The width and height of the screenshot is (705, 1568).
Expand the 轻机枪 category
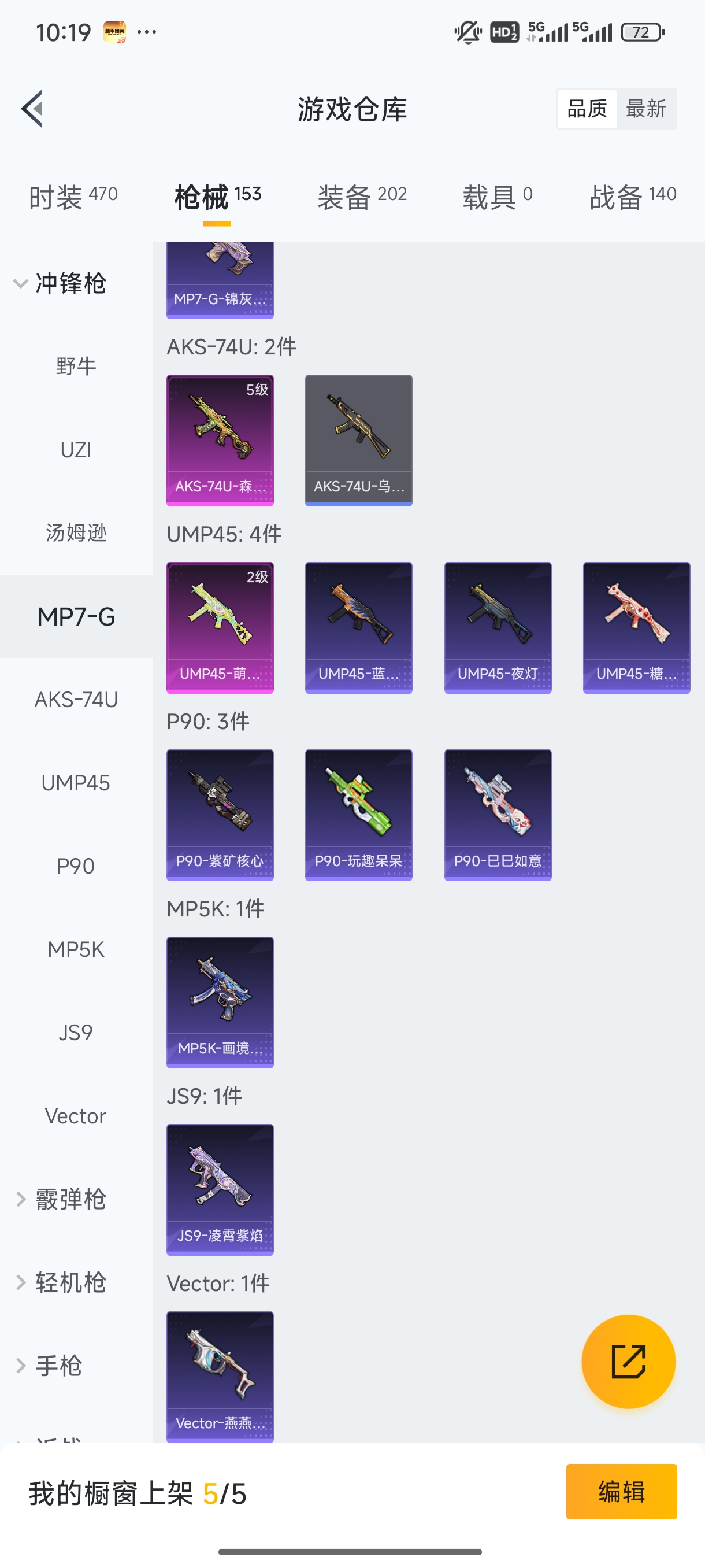pos(61,1282)
